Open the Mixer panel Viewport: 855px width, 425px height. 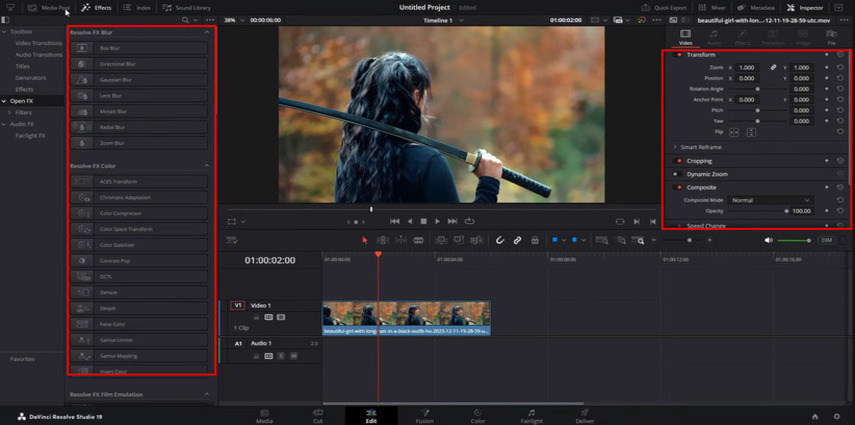click(x=712, y=8)
